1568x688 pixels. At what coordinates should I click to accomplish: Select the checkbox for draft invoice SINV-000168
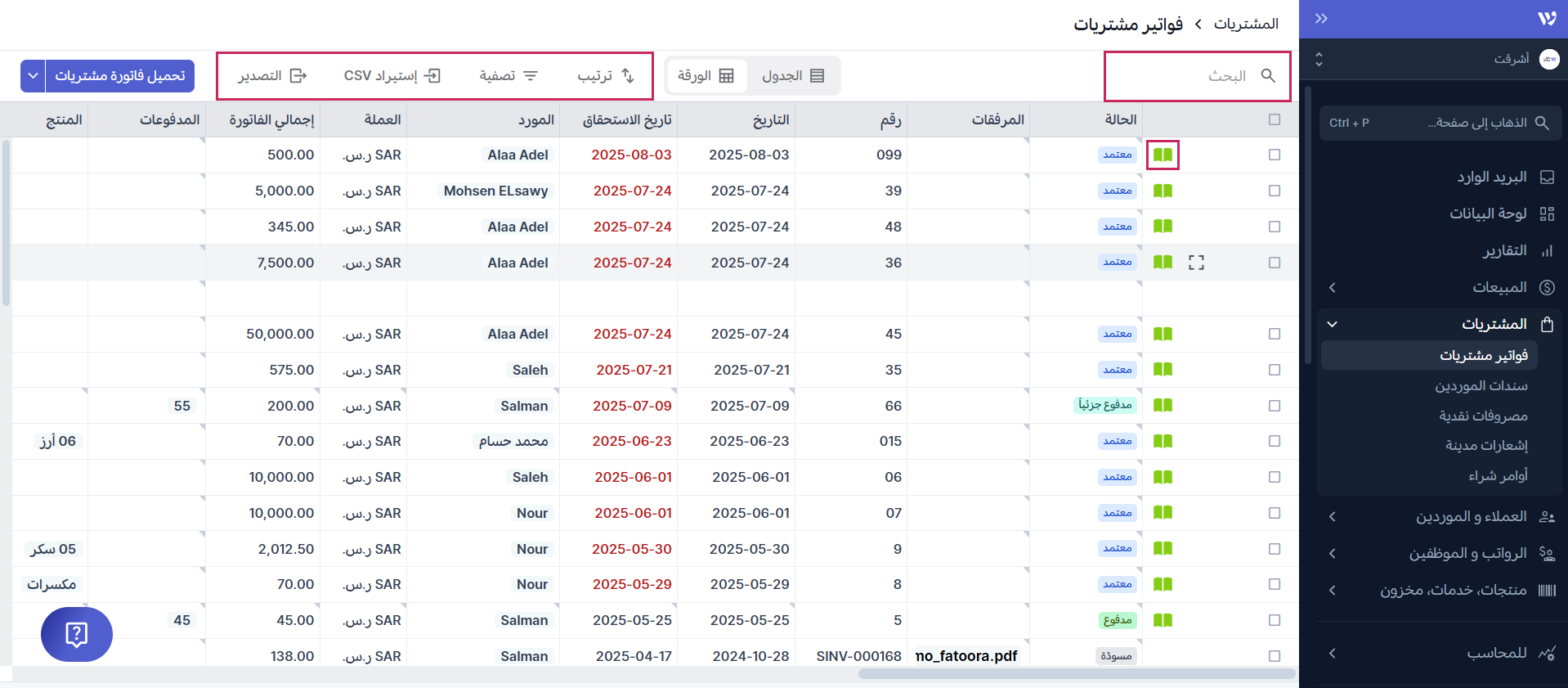(x=1274, y=656)
